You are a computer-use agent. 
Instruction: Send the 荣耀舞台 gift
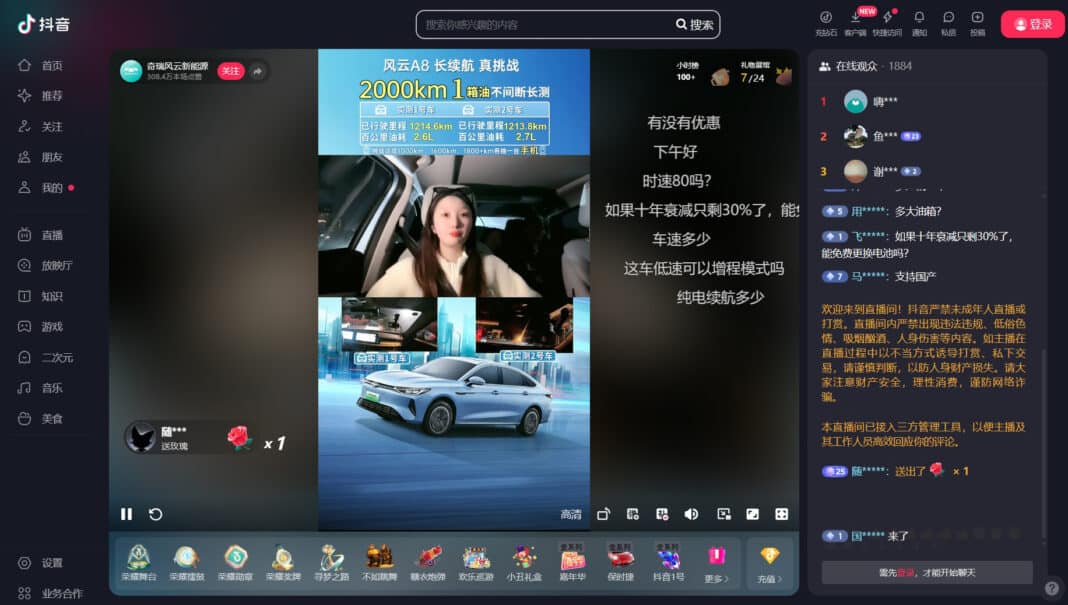point(139,563)
